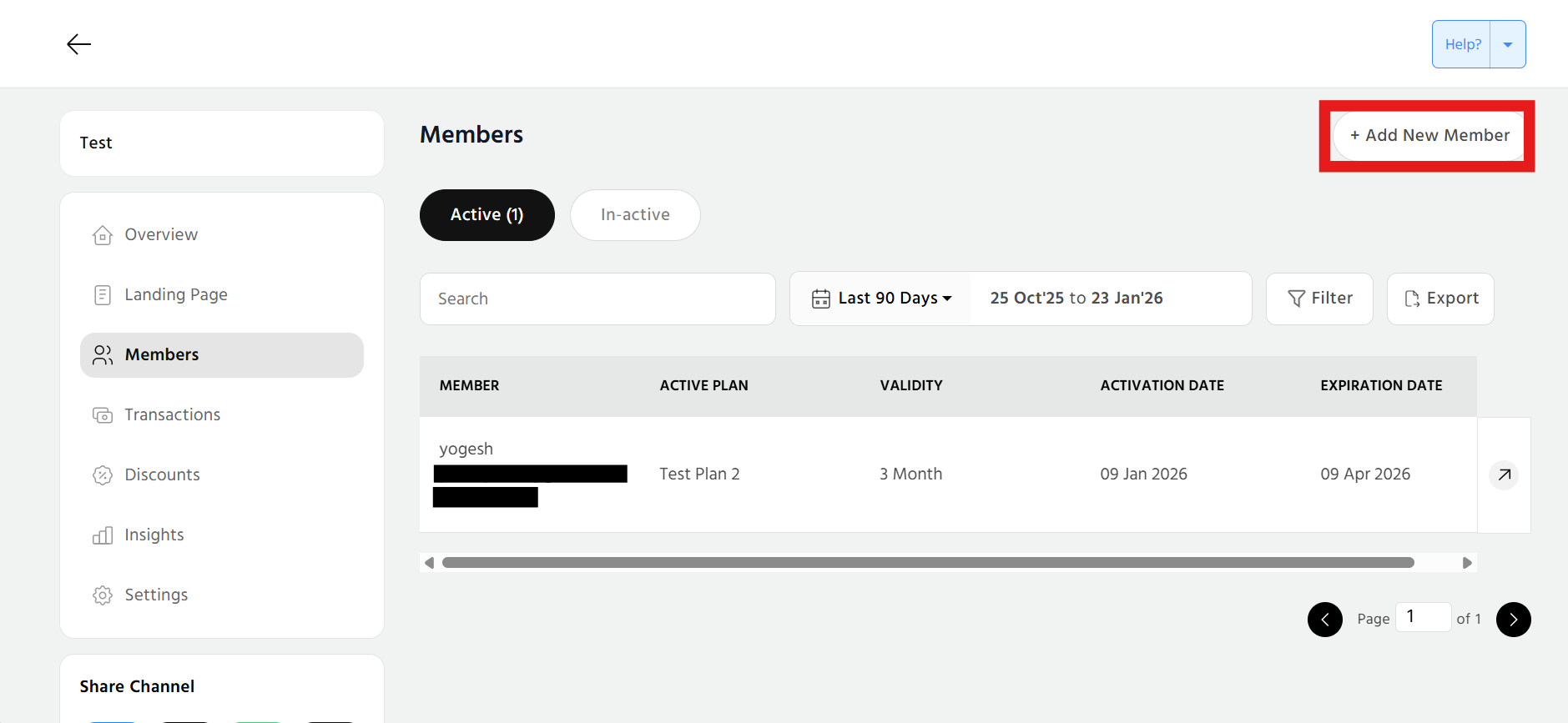The image size is (1568, 723).
Task: Open yogesh member details arrow
Action: pos(1503,474)
